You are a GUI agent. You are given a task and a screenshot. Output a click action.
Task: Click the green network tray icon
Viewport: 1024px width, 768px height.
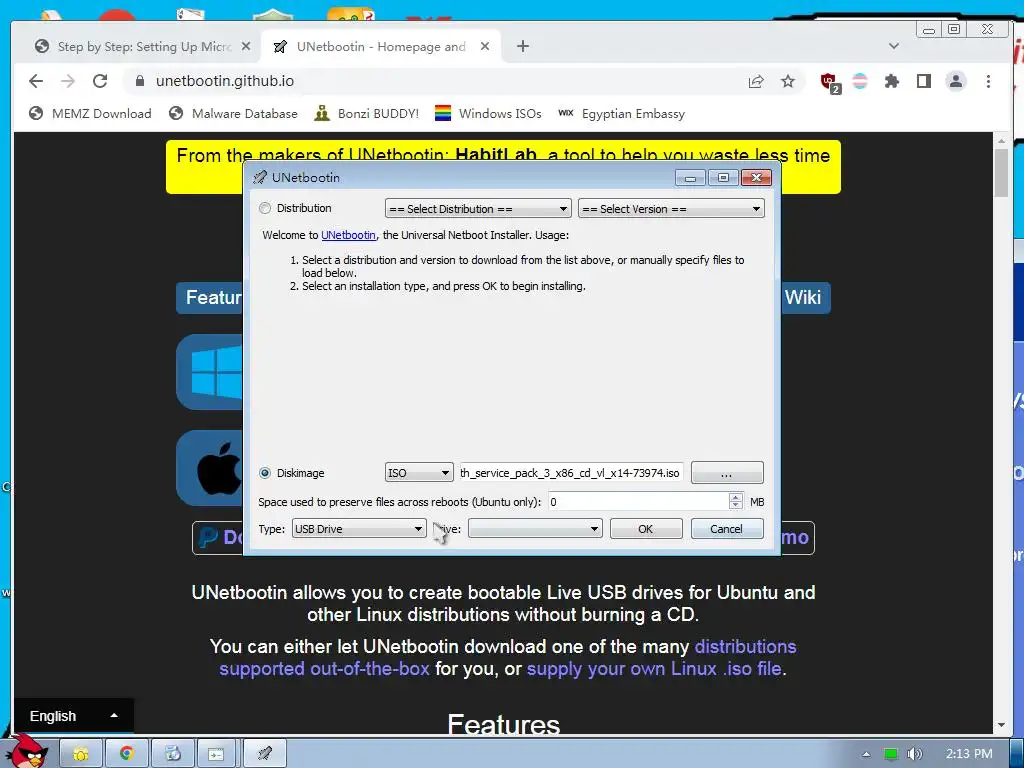[x=891, y=754]
